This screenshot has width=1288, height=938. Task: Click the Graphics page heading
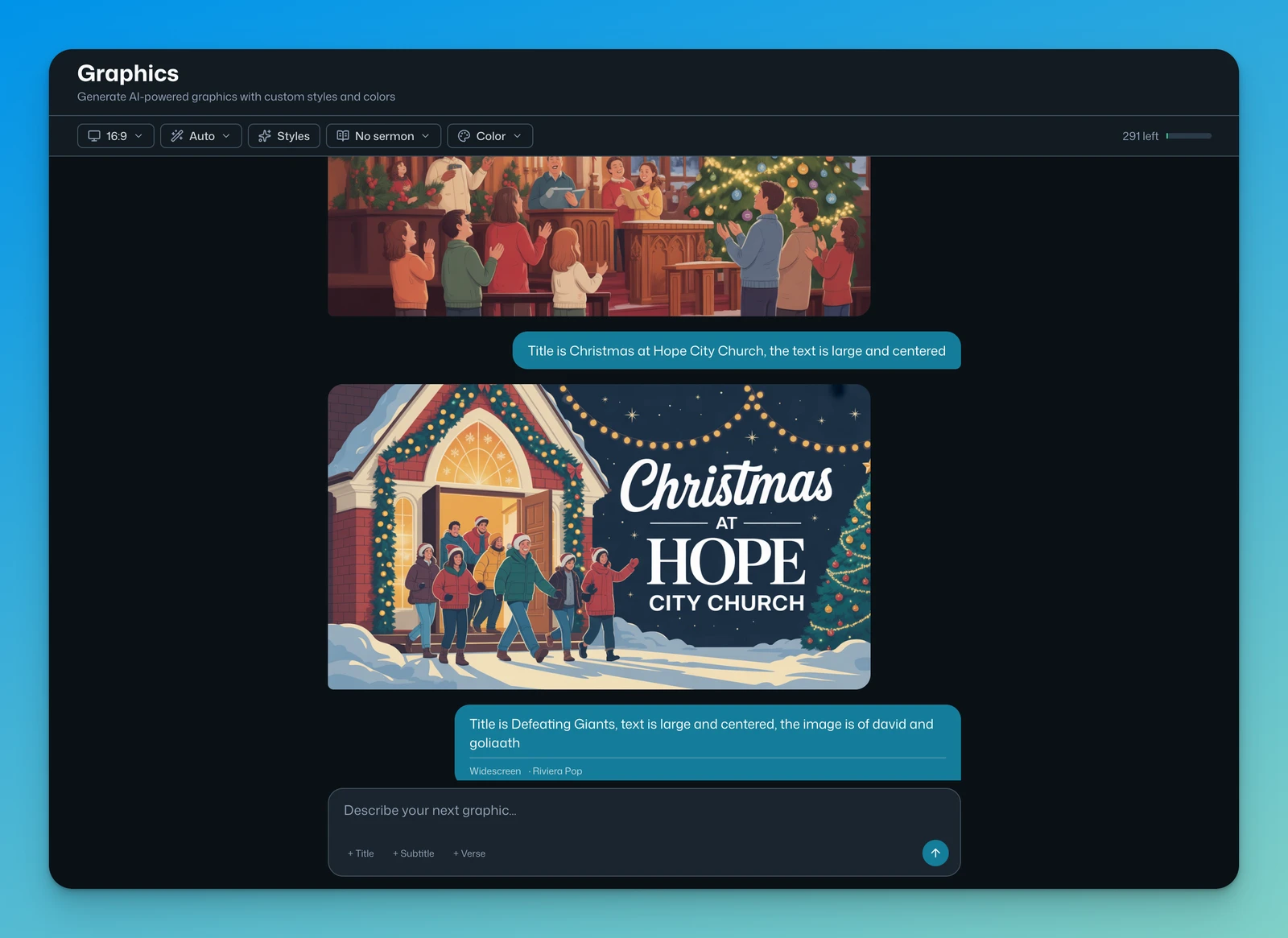point(128,73)
